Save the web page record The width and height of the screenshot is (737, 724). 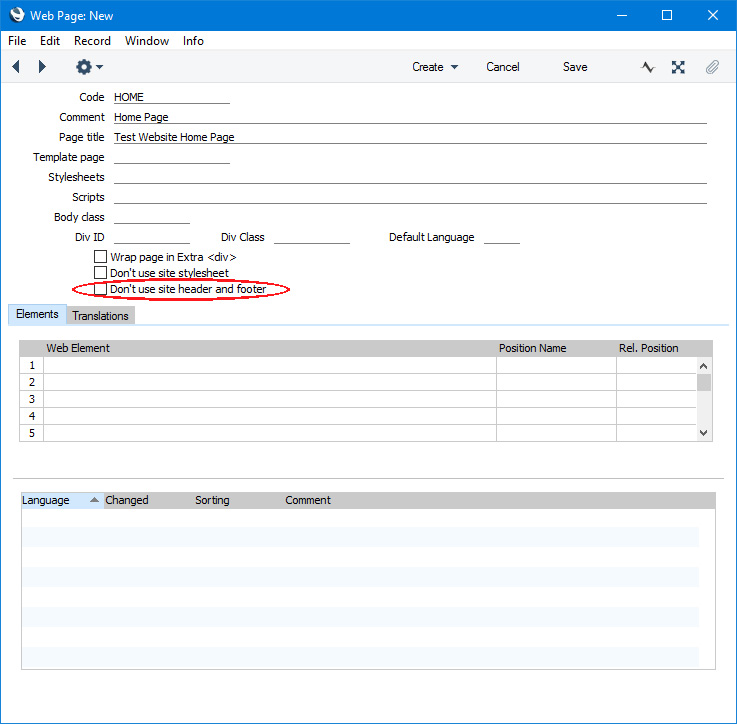[575, 67]
